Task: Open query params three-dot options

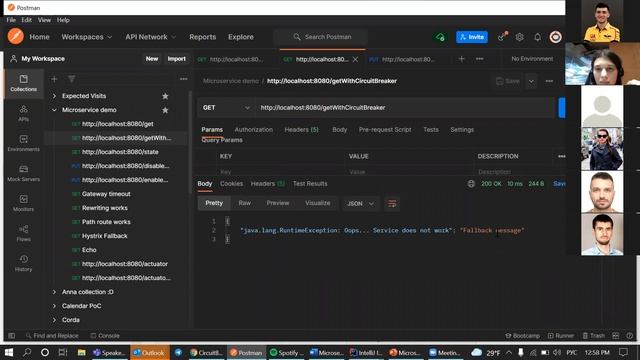Action: coord(562,156)
